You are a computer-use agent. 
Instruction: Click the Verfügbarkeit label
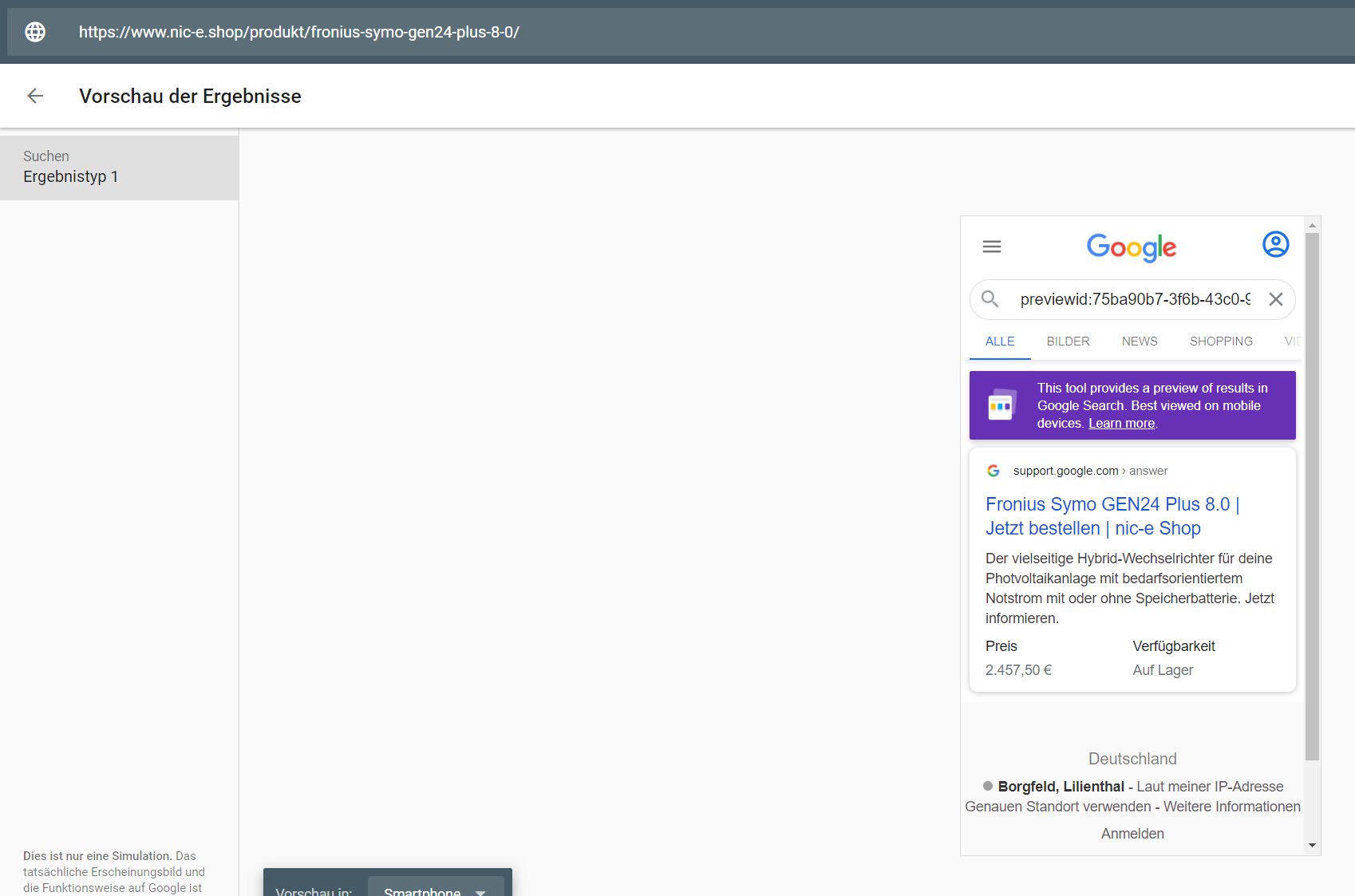pyautogui.click(x=1174, y=646)
